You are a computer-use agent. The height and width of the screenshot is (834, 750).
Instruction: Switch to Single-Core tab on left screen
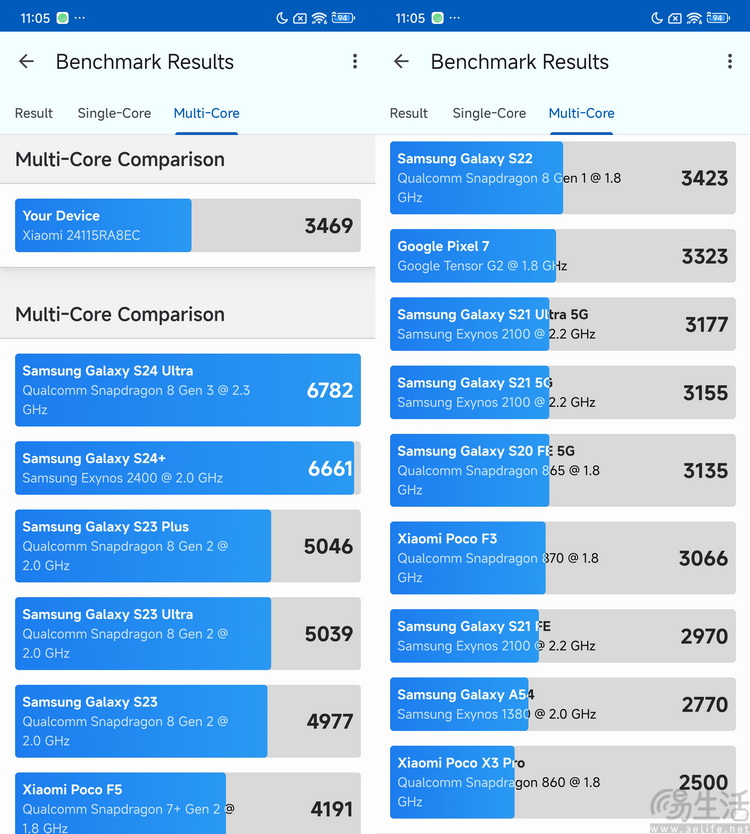[114, 113]
